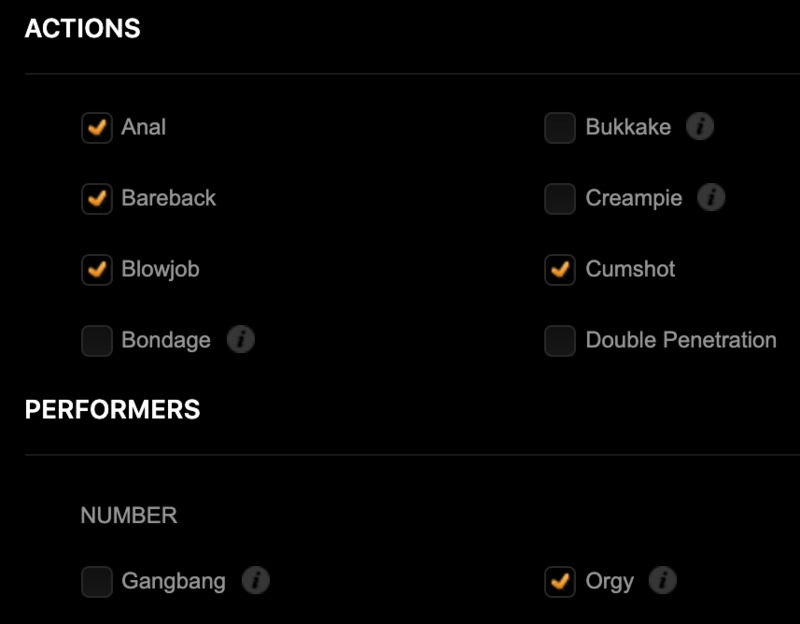Enable the Bondage checkbox

click(97, 340)
